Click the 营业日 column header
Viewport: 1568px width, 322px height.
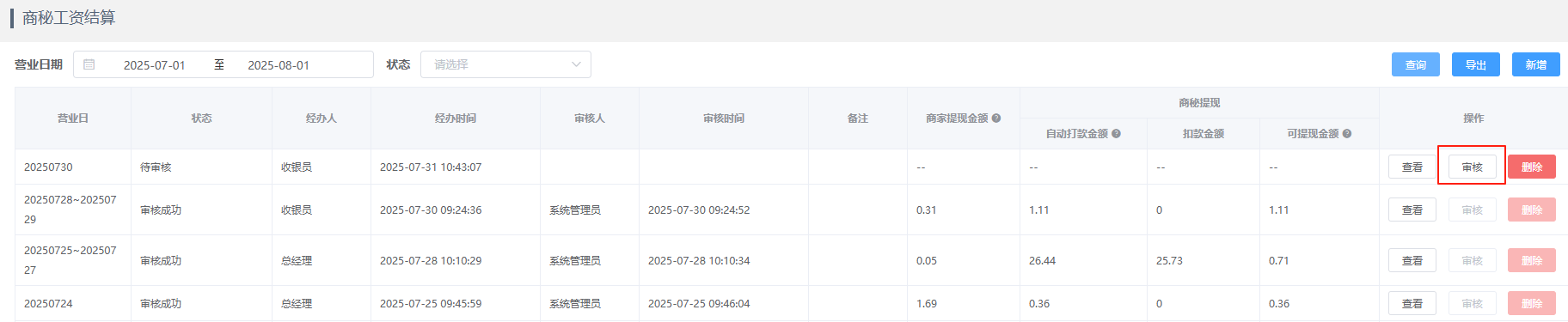click(73, 118)
